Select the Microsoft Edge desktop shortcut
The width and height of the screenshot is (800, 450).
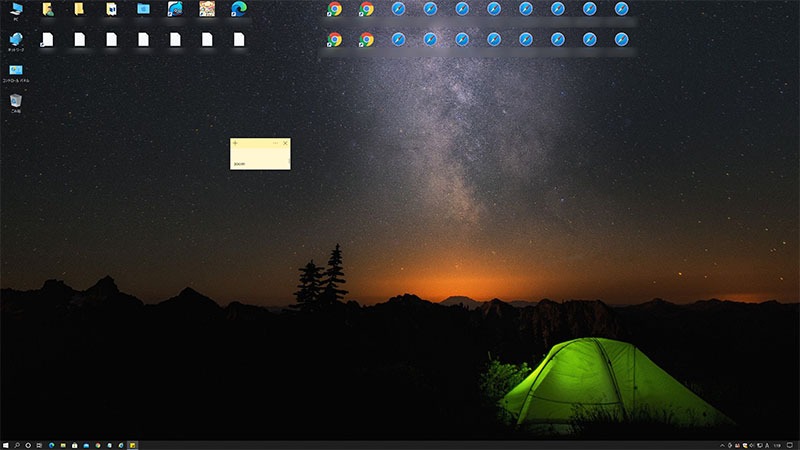[239, 9]
